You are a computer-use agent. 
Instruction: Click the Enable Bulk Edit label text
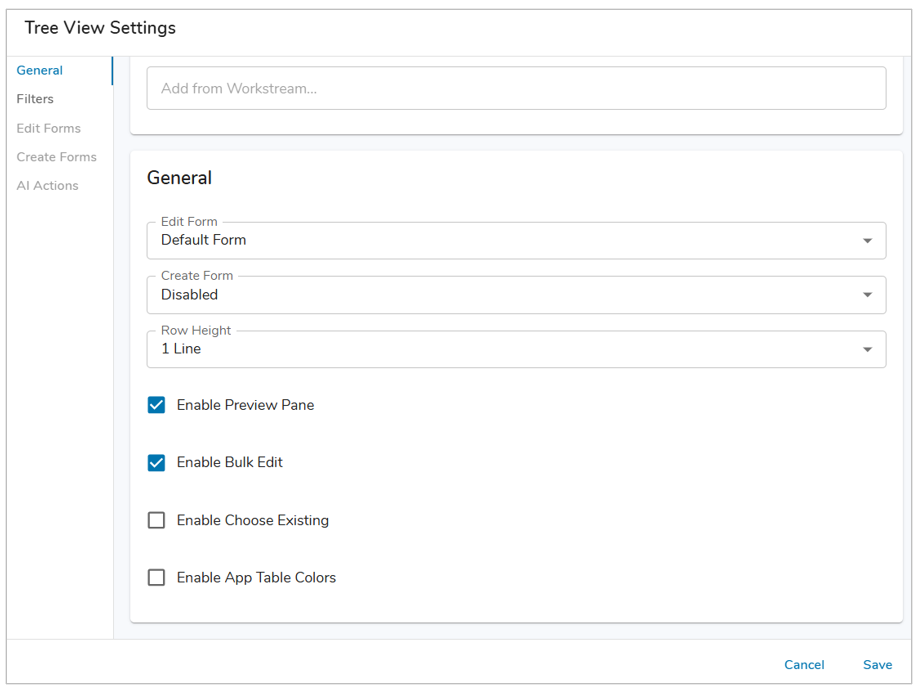pos(230,463)
